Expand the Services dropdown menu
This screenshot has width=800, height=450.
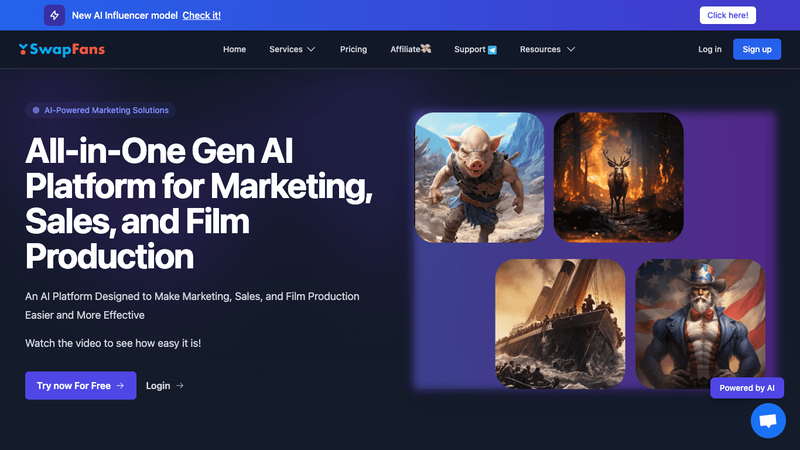(x=292, y=49)
